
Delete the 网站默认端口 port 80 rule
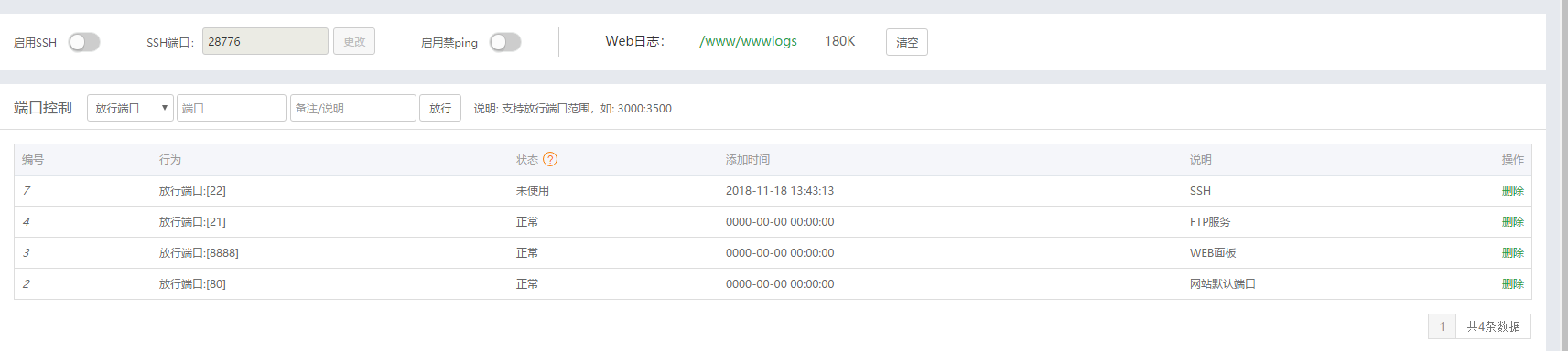pyautogui.click(x=1512, y=284)
